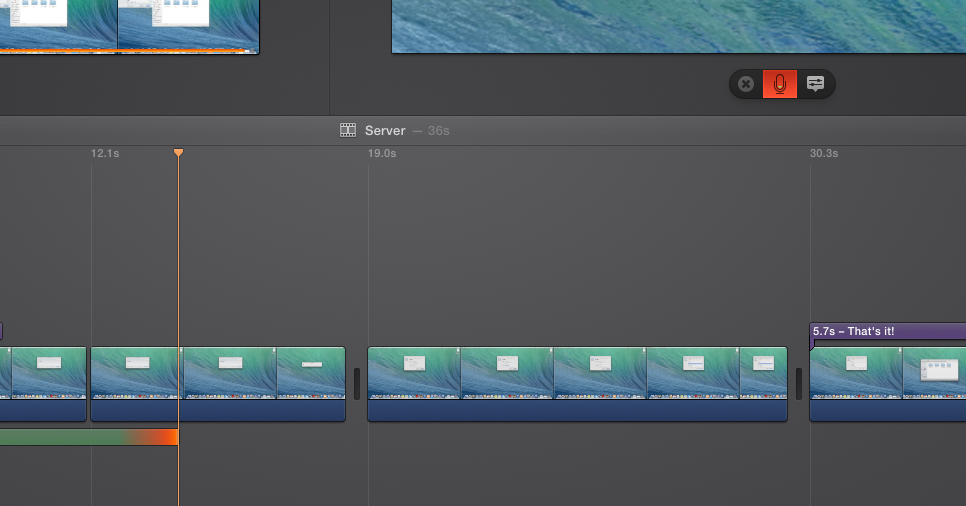The image size is (966, 506).
Task: Select the transition marker before the 19.0s clip
Action: point(357,384)
